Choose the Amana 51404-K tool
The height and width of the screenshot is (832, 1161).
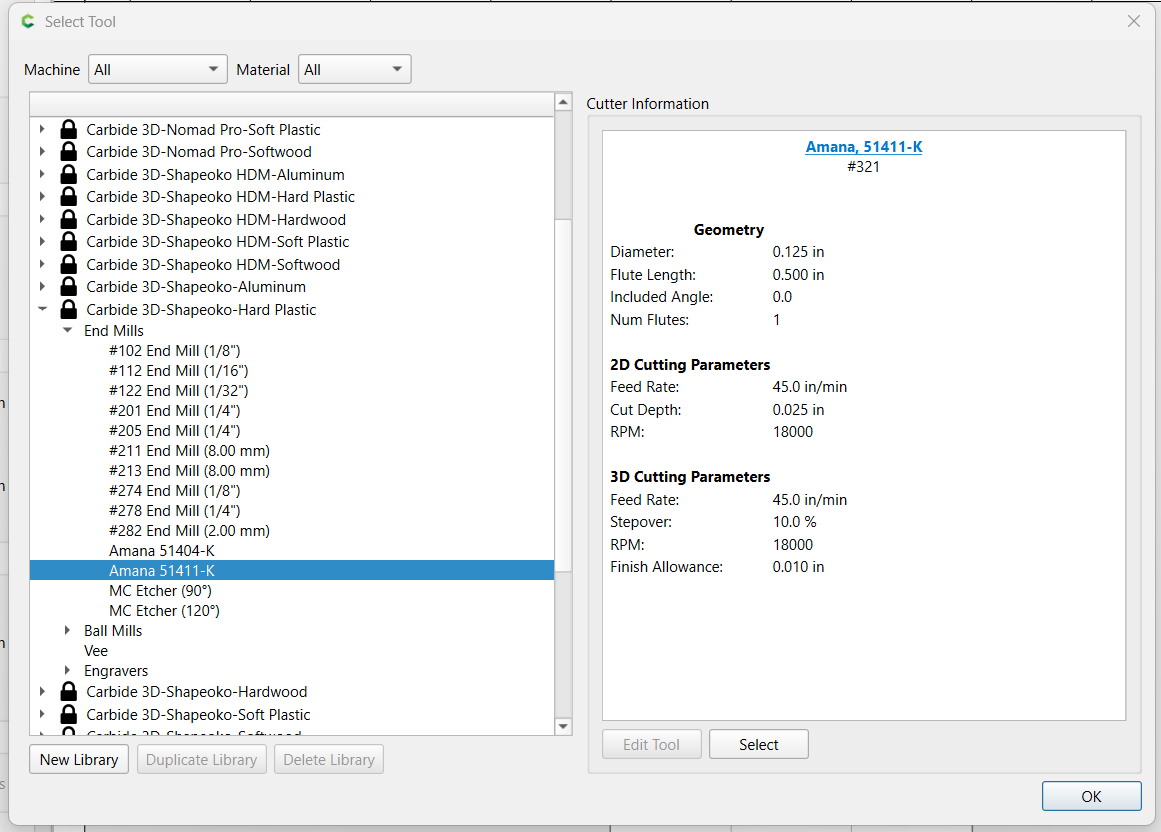162,551
